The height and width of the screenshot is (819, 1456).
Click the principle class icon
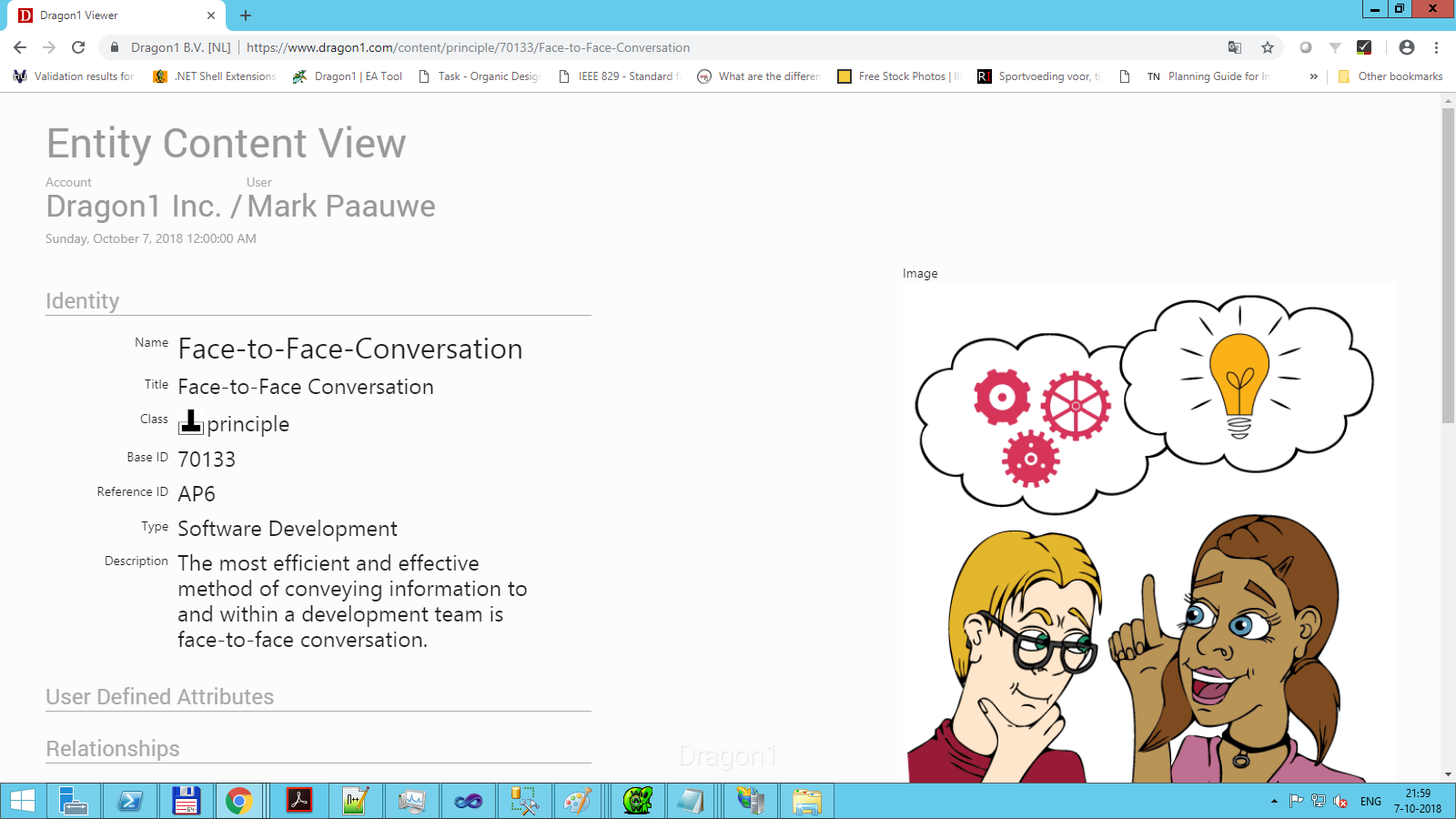tap(191, 422)
